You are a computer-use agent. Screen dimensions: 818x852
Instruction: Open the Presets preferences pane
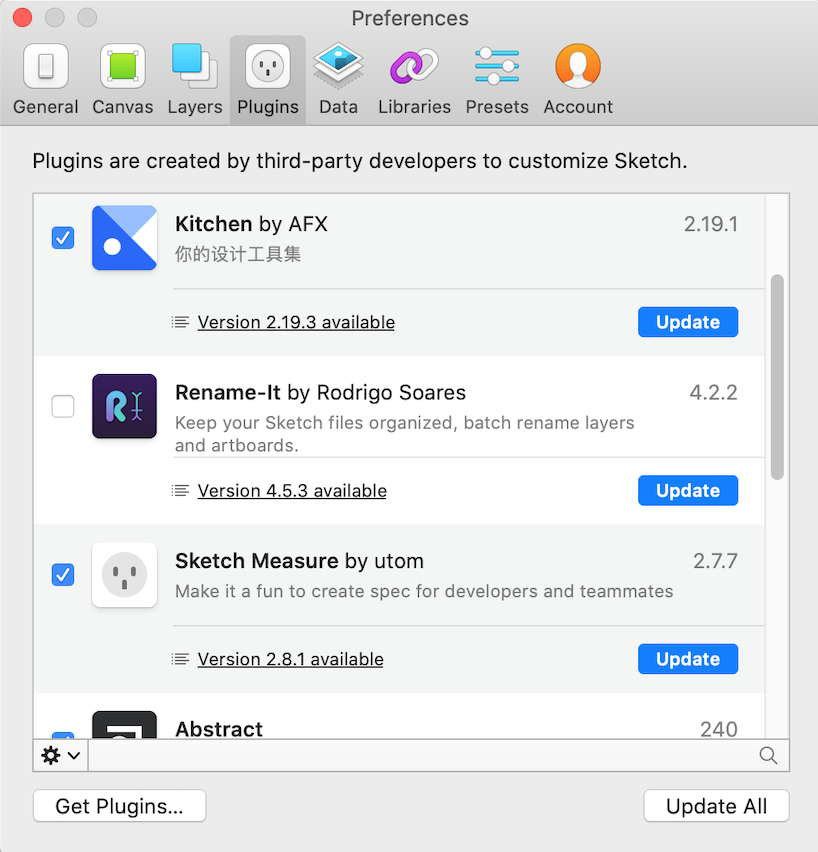click(497, 80)
